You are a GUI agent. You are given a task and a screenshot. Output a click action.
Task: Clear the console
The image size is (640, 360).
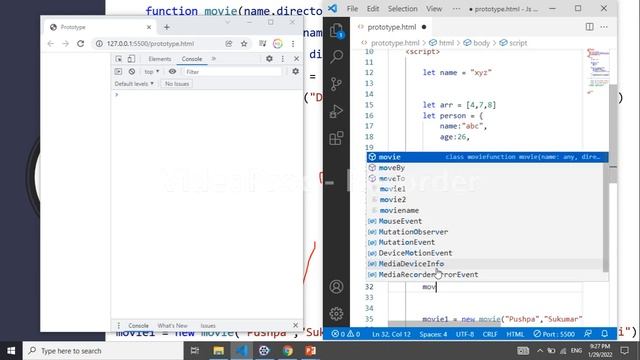pyautogui.click(x=132, y=72)
